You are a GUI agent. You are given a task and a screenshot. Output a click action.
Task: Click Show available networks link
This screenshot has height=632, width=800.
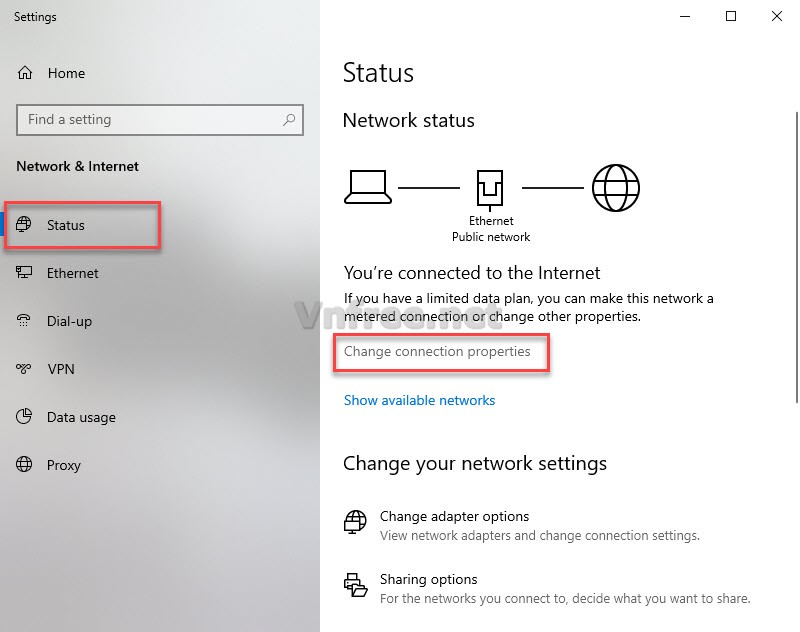point(419,400)
